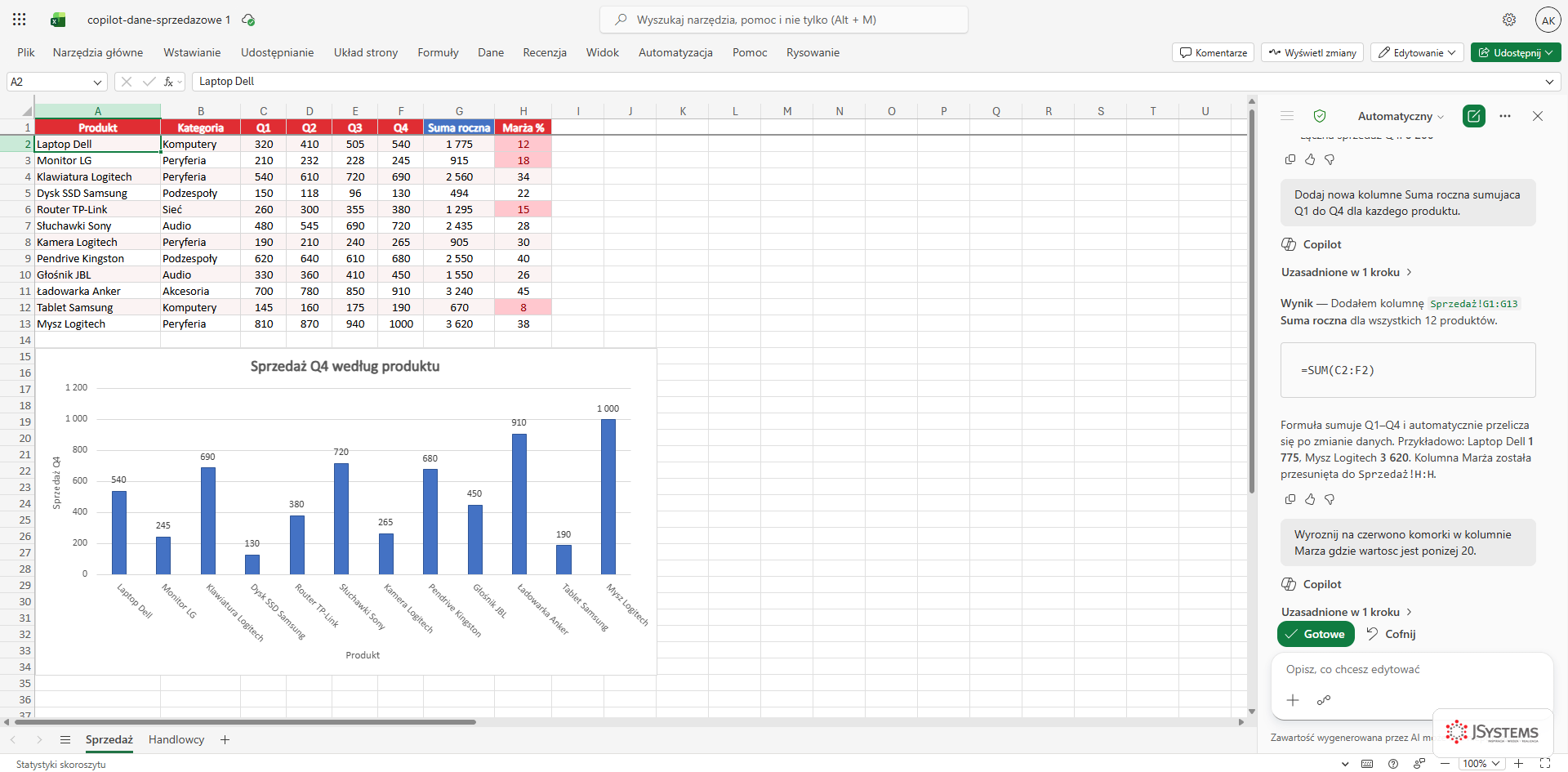This screenshot has height=772, width=1568.
Task: Close the Copilot pane
Action: click(x=1538, y=116)
